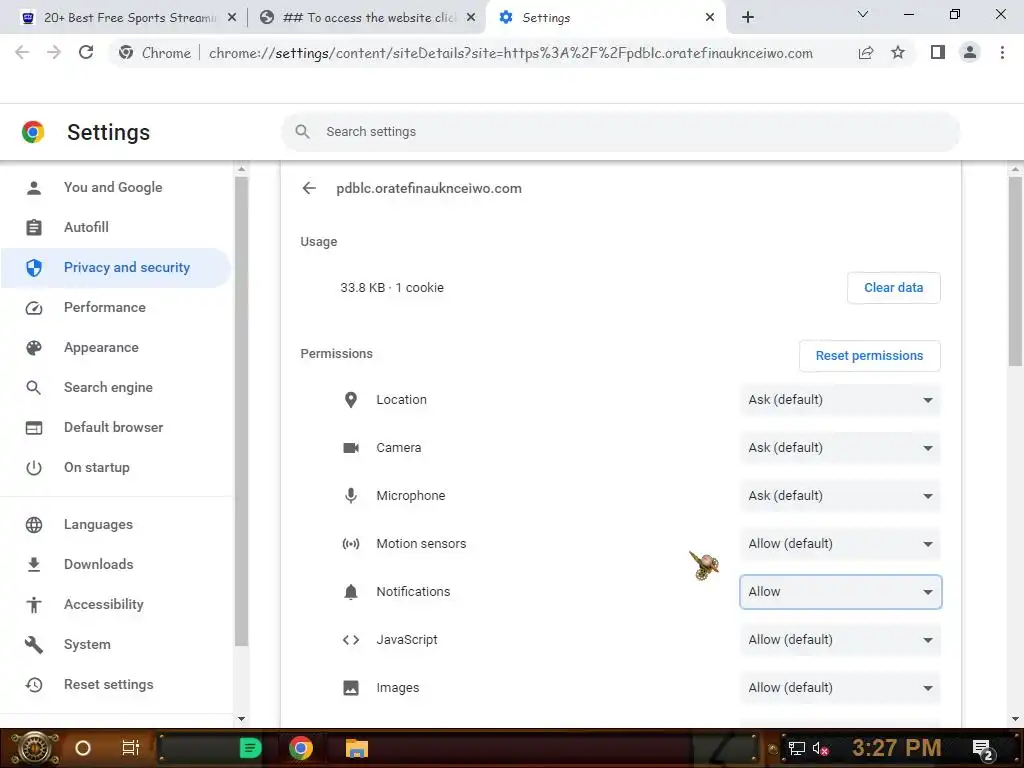This screenshot has height=768, width=1024.
Task: Click the Images permission icon
Action: coord(351,688)
